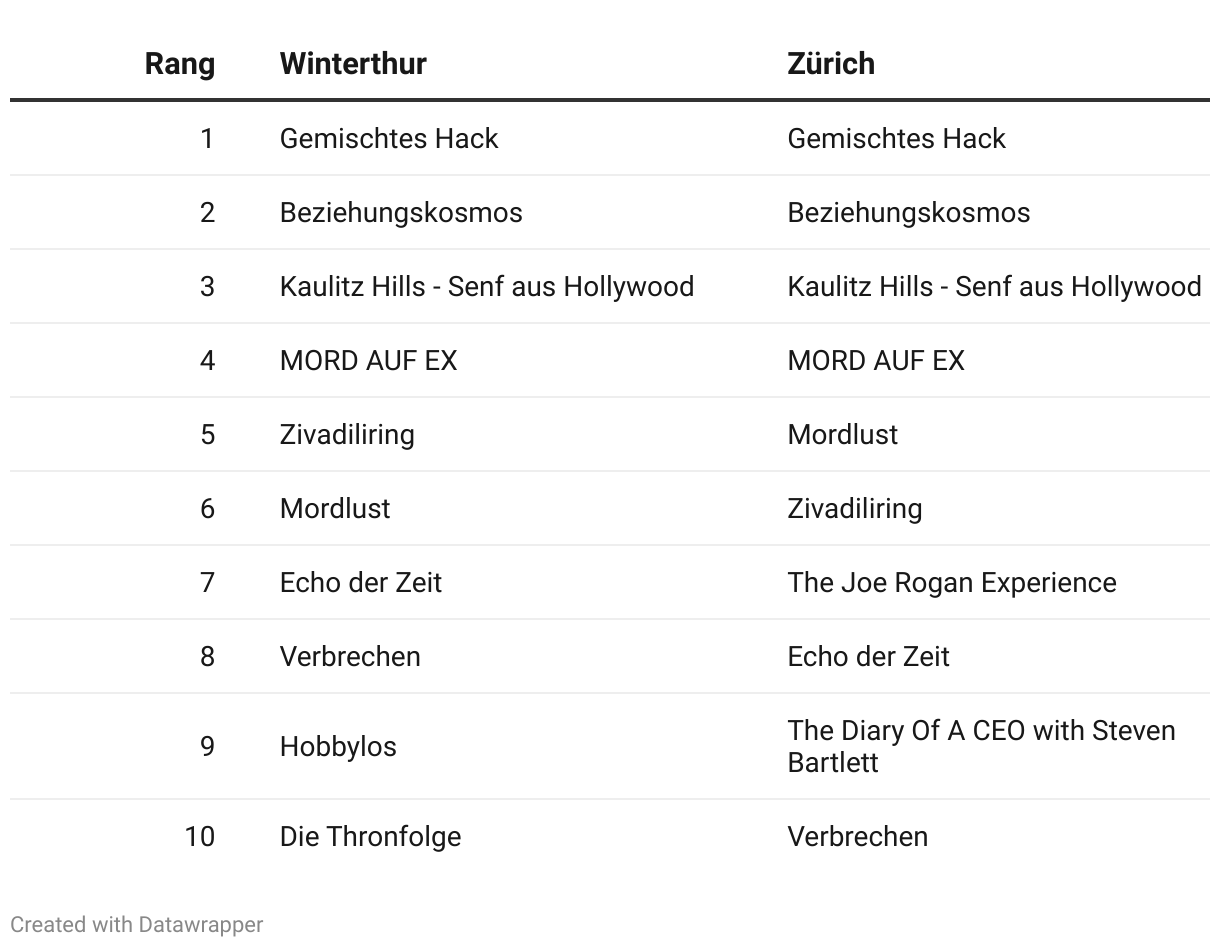Select Verbrechen in the Winterthur column
The width and height of the screenshot is (1220, 948).
(x=350, y=656)
